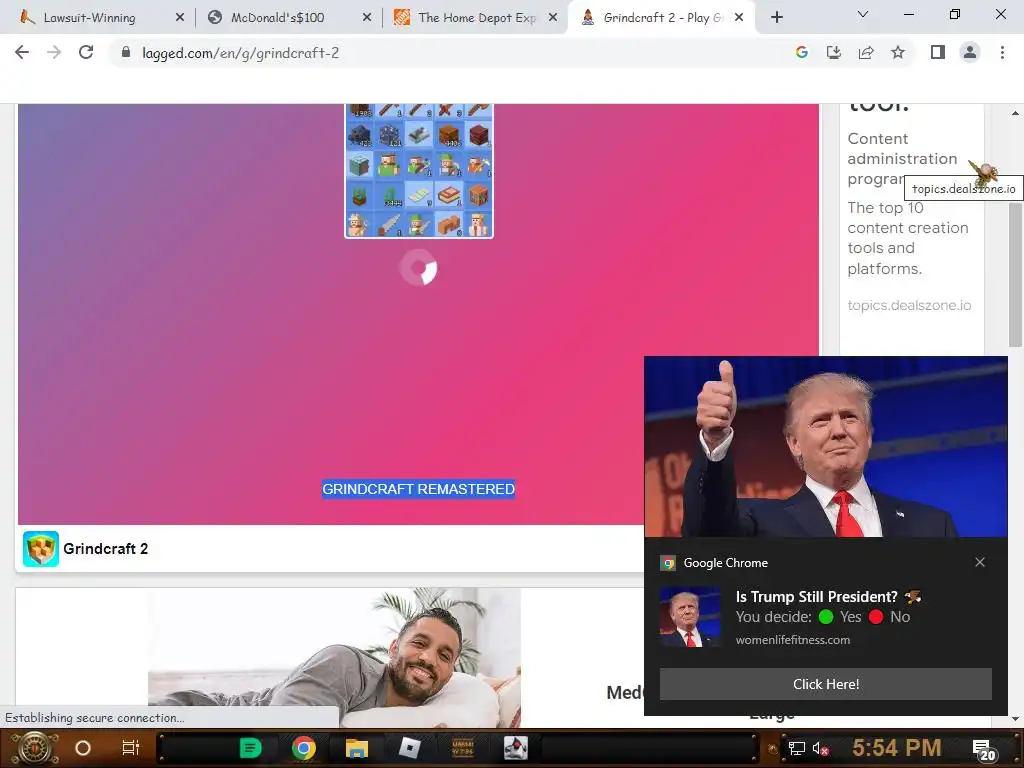Open the Chrome three-dot menu
The width and height of the screenshot is (1024, 768).
[1002, 52]
